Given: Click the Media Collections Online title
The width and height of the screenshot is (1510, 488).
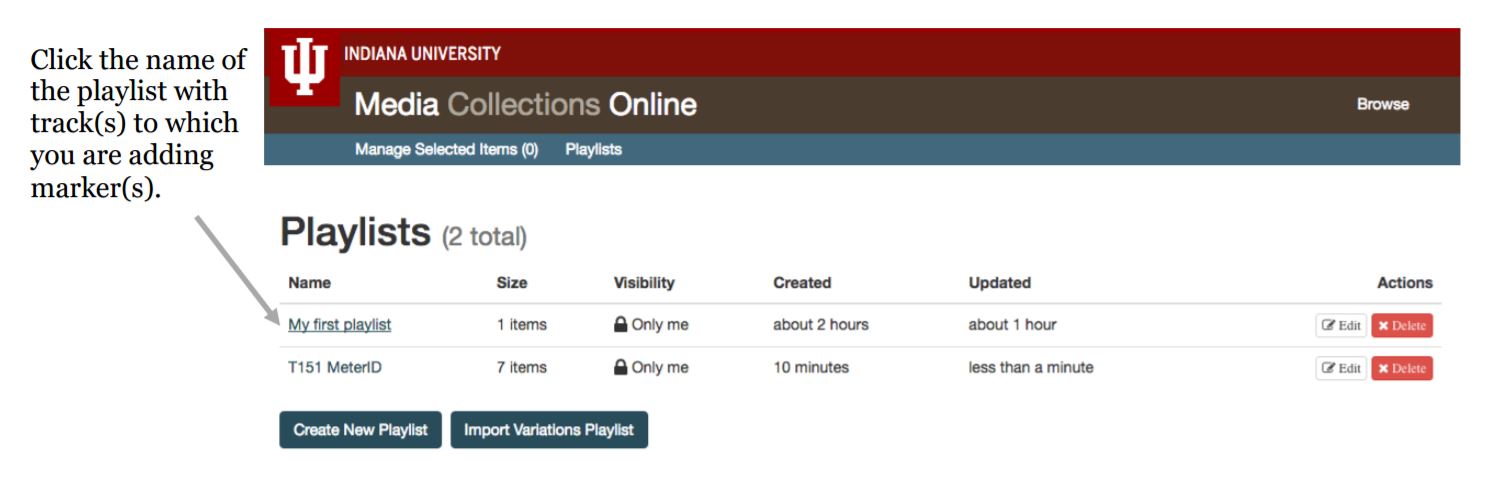Looking at the screenshot, I should click(x=526, y=105).
